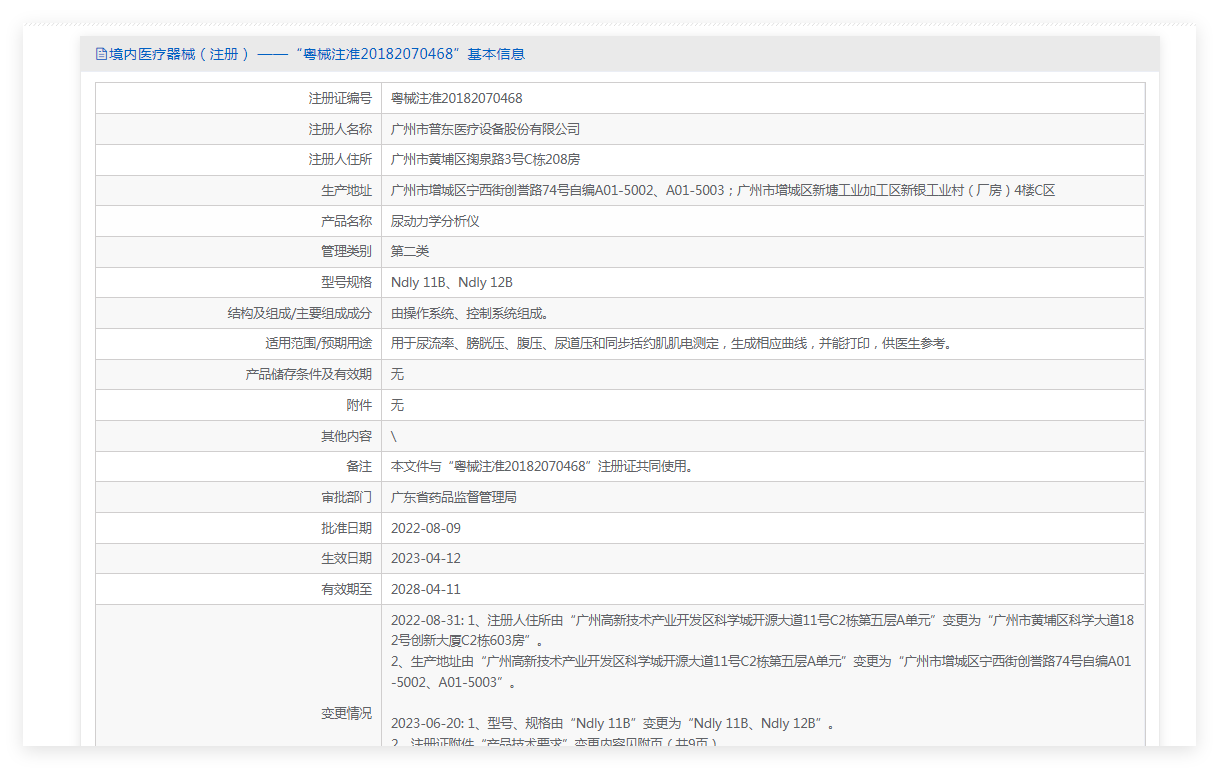Click the 批准日期 label
This screenshot has height=769, width=1219.
[346, 528]
